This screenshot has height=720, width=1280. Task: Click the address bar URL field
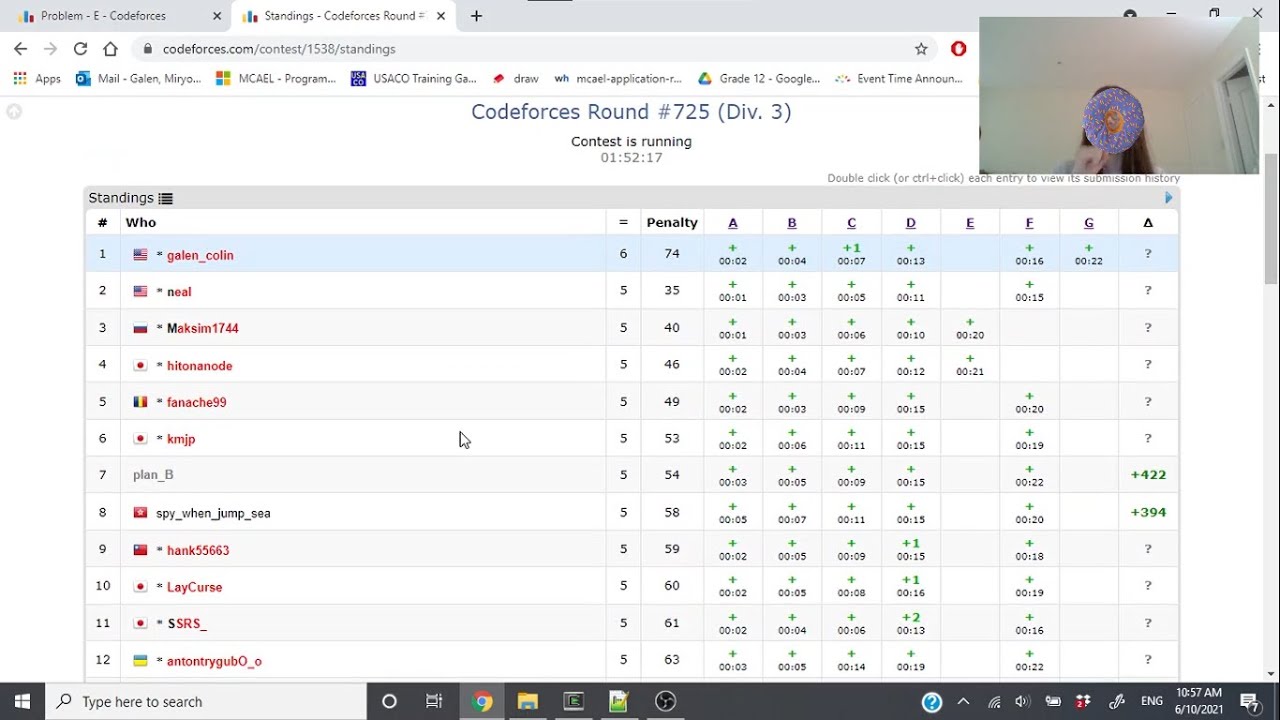point(530,48)
